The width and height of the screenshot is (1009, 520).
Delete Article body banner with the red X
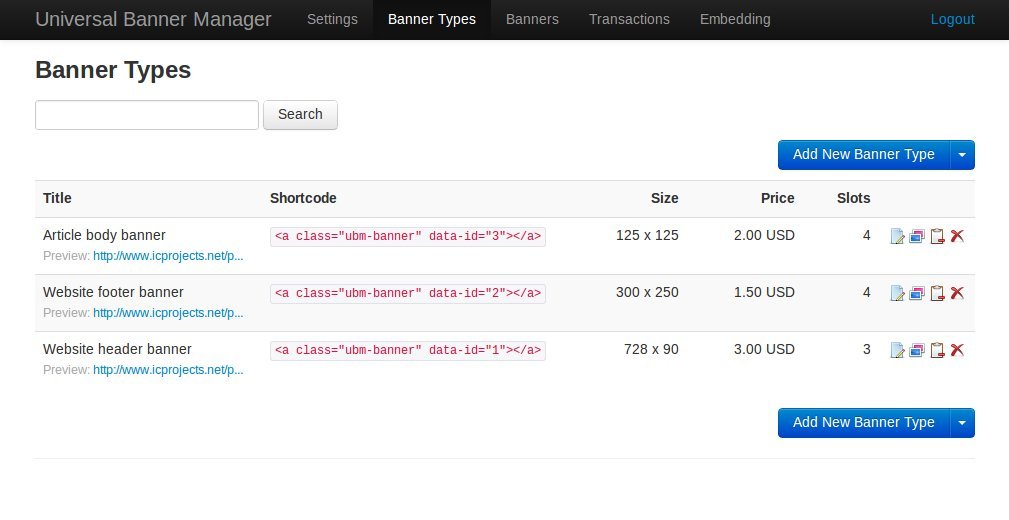(957, 237)
